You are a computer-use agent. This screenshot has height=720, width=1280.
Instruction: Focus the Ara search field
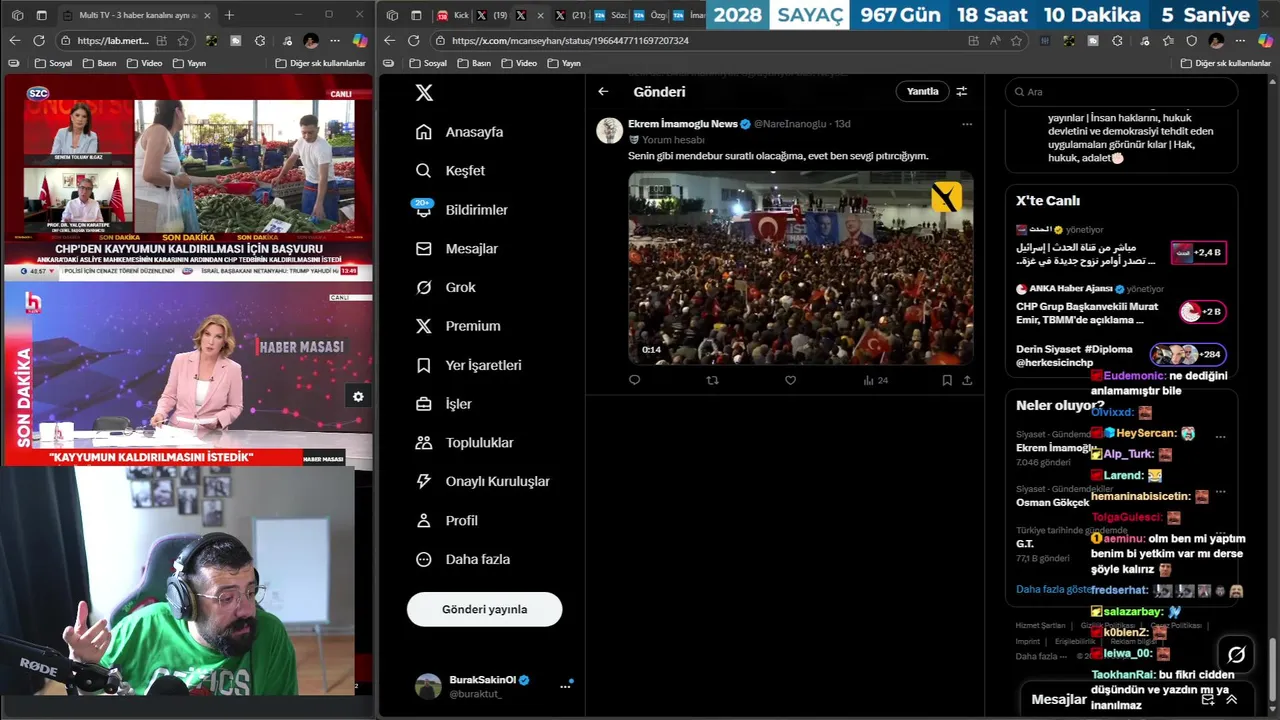coord(1121,91)
